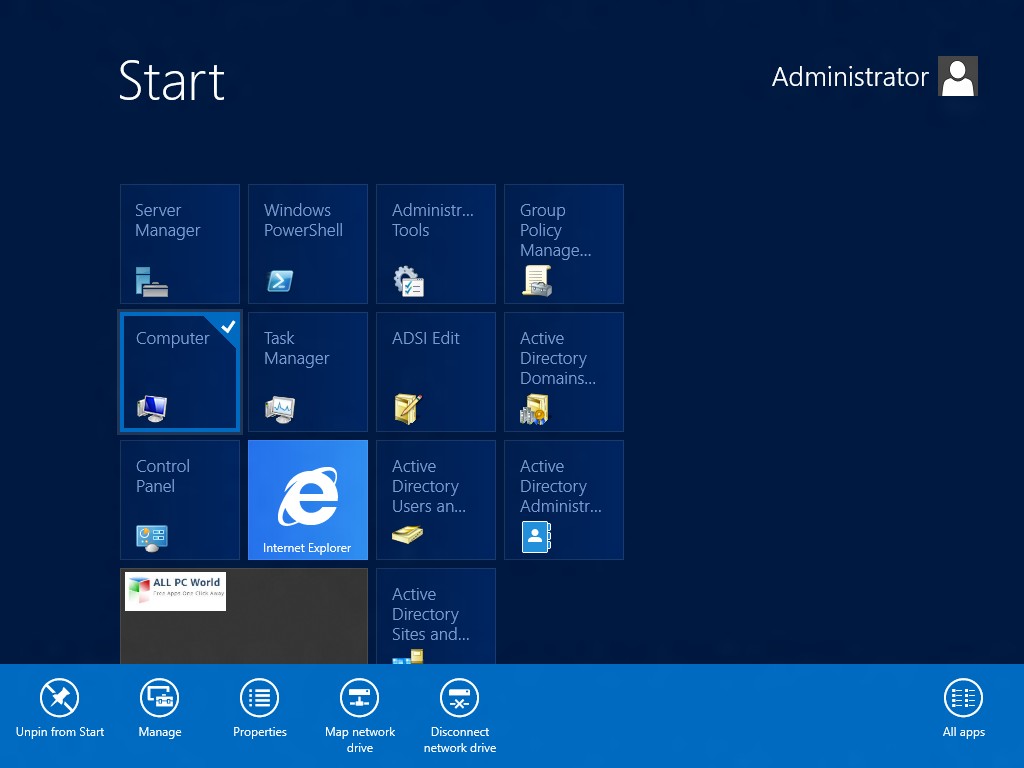
Task: Open the Server Manager tile
Action: (x=179, y=244)
